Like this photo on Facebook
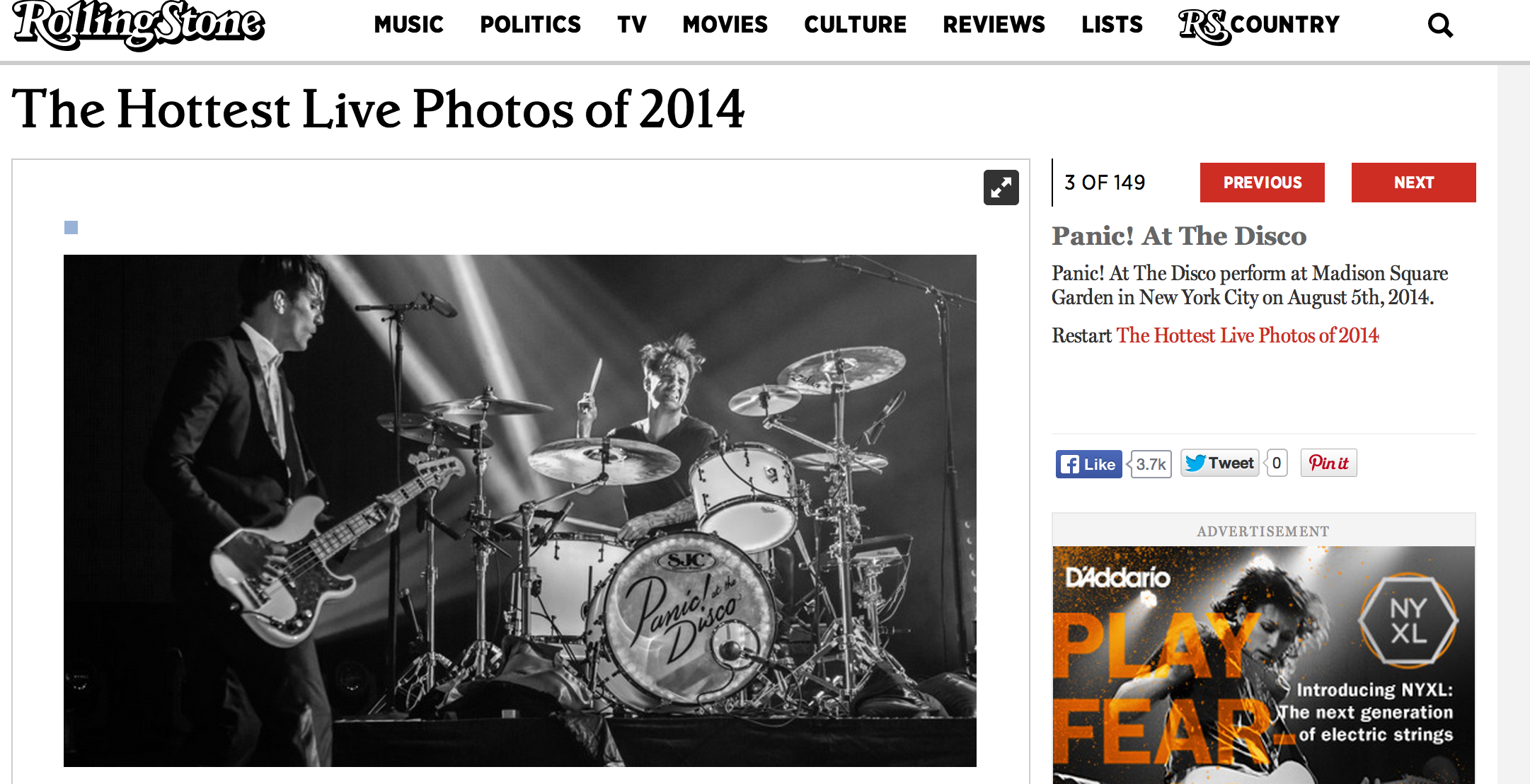The image size is (1530, 784). pyautogui.click(x=1088, y=464)
